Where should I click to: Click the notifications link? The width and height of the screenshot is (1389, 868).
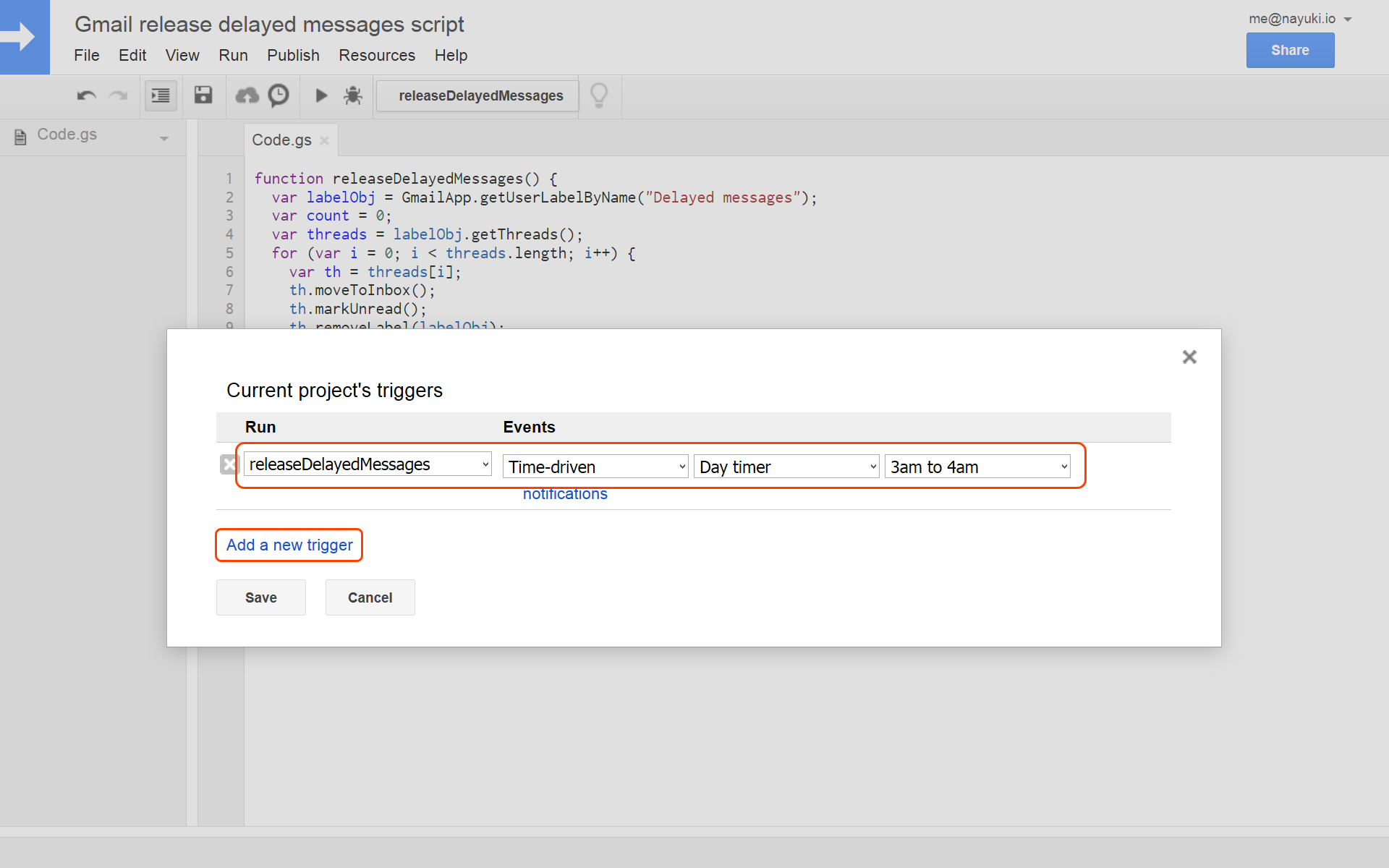click(x=565, y=494)
